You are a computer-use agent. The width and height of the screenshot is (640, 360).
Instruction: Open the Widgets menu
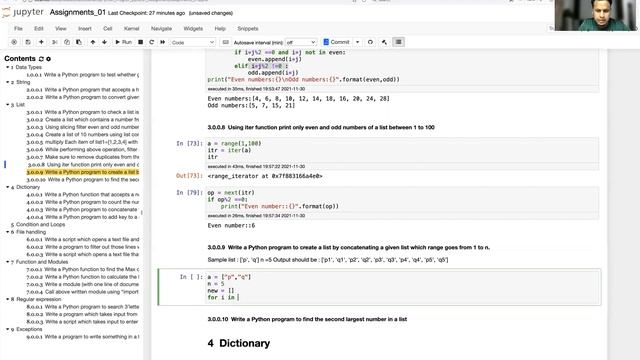pos(193,29)
